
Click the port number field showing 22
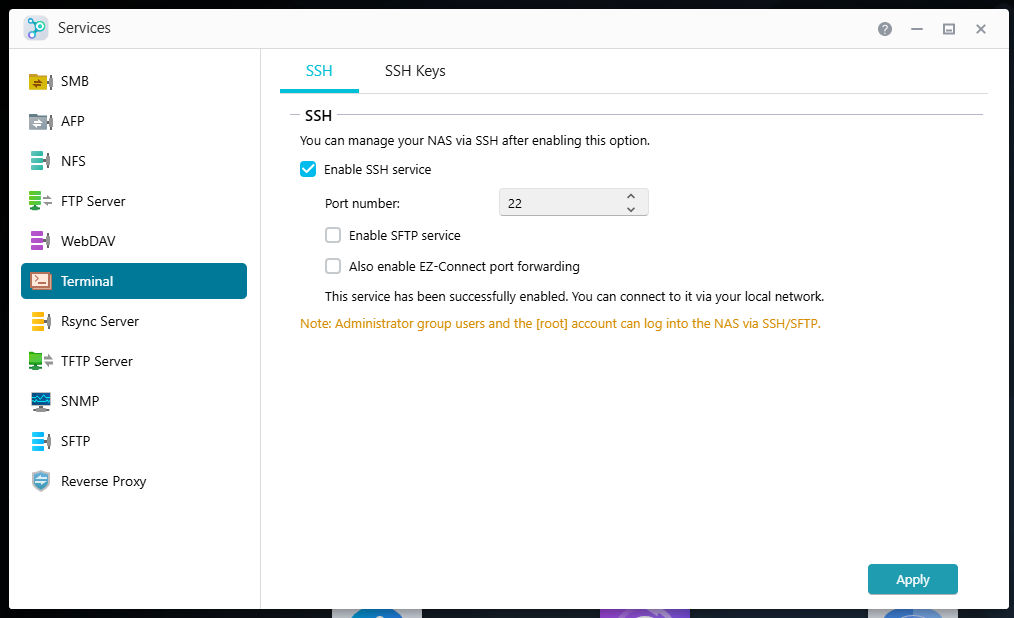coord(574,203)
